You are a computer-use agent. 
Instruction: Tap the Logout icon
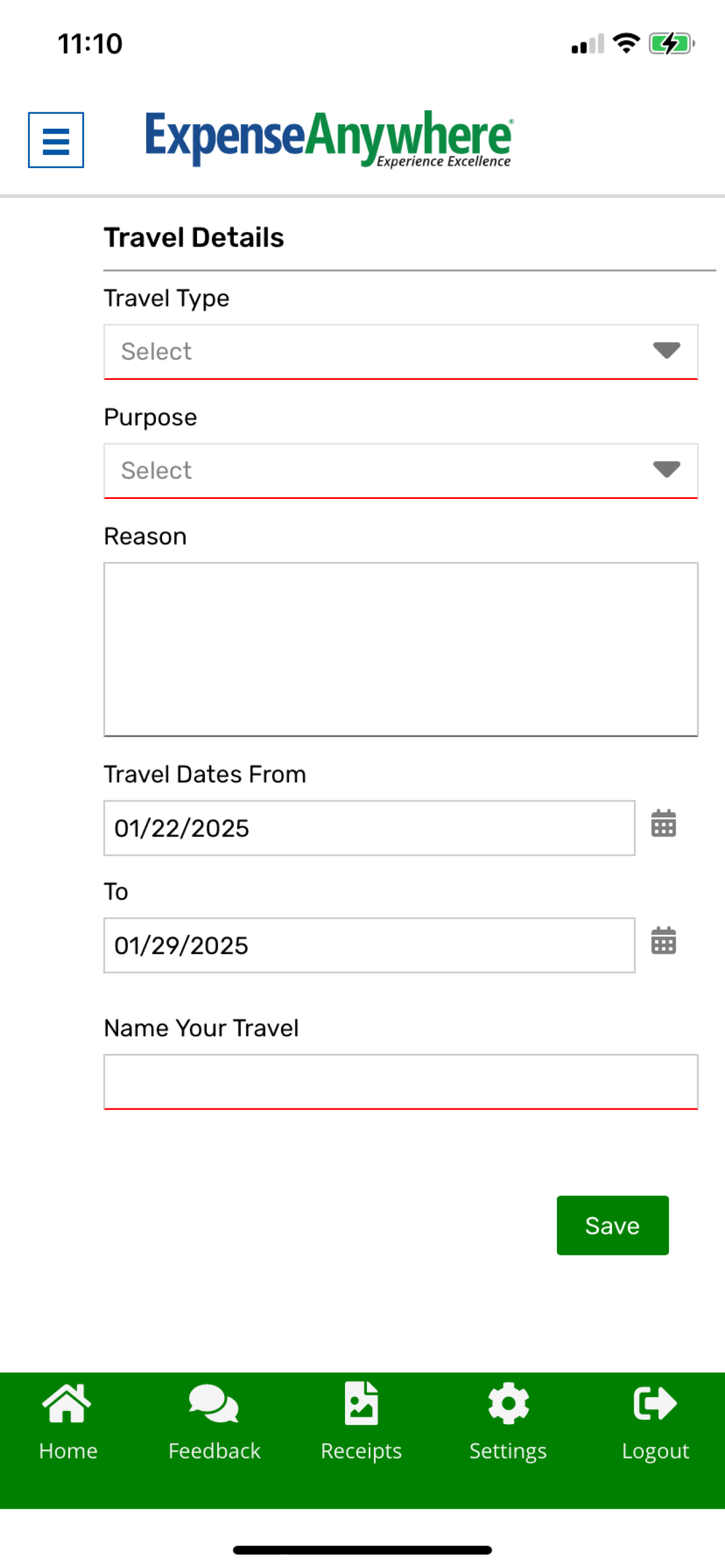[x=655, y=1404]
